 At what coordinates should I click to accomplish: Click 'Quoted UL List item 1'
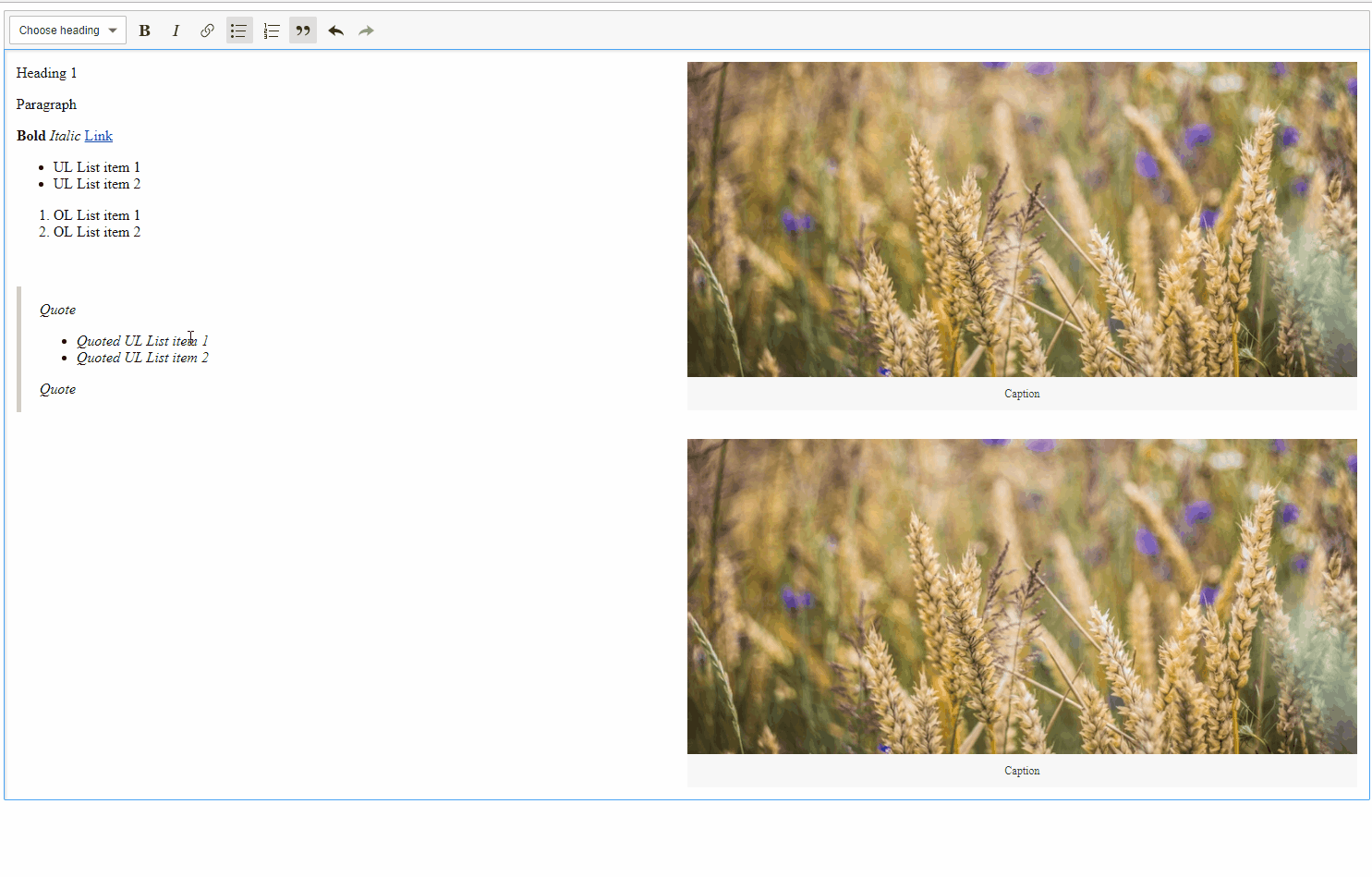pos(142,341)
